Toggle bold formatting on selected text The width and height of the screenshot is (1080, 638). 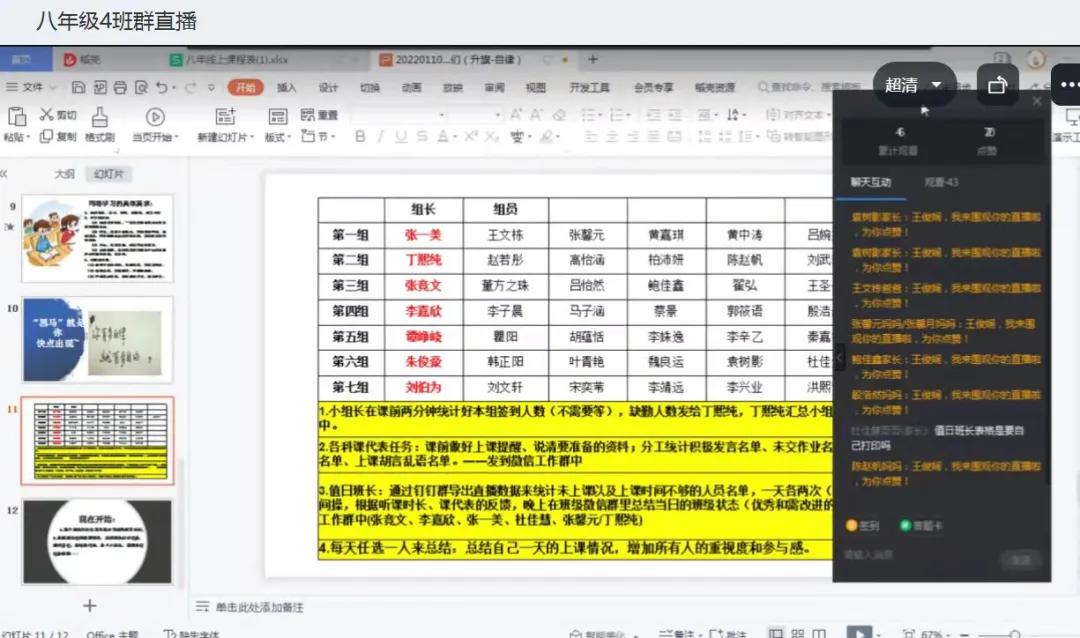click(359, 134)
